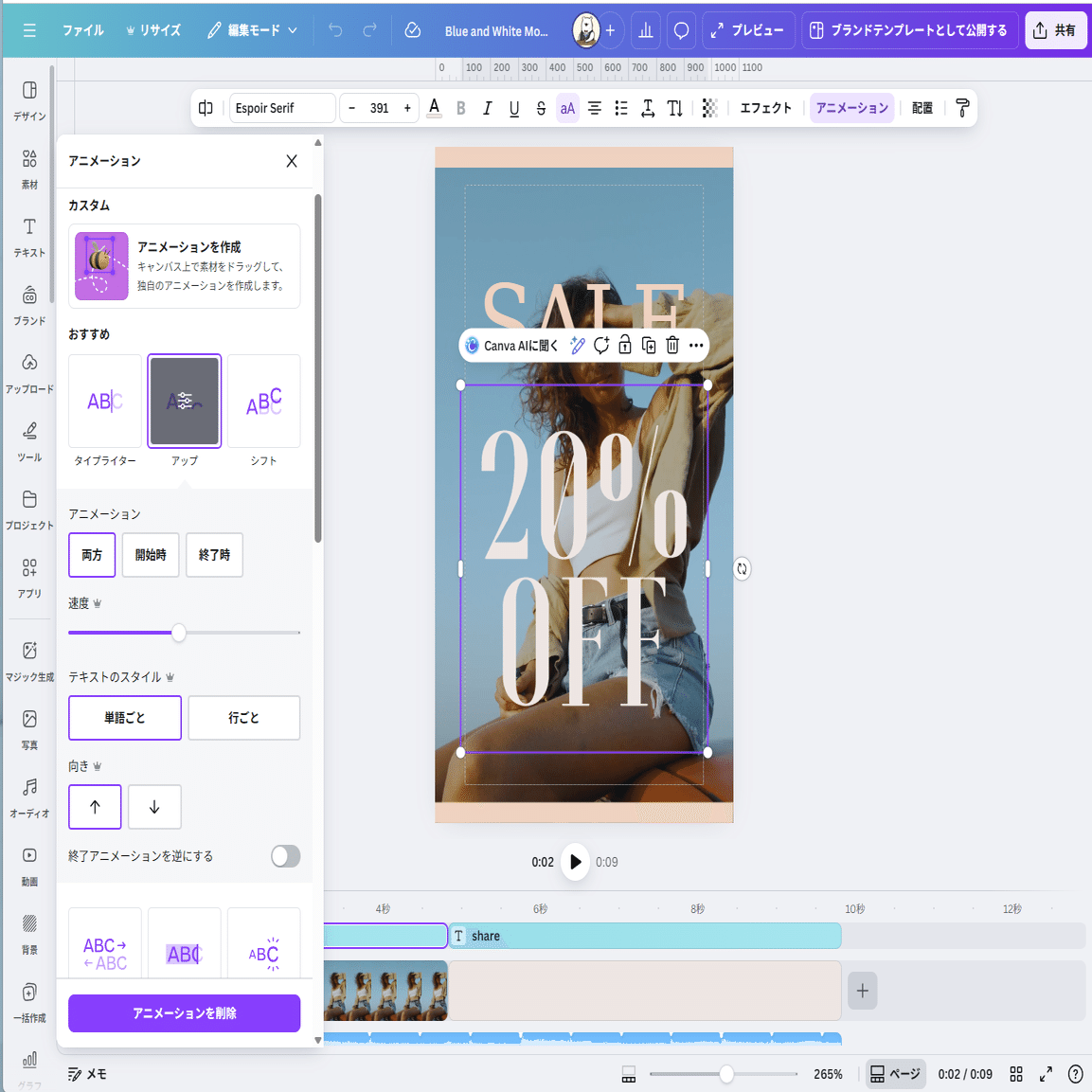
Task: Open the ページ view selector in footer
Action: 896,1074
